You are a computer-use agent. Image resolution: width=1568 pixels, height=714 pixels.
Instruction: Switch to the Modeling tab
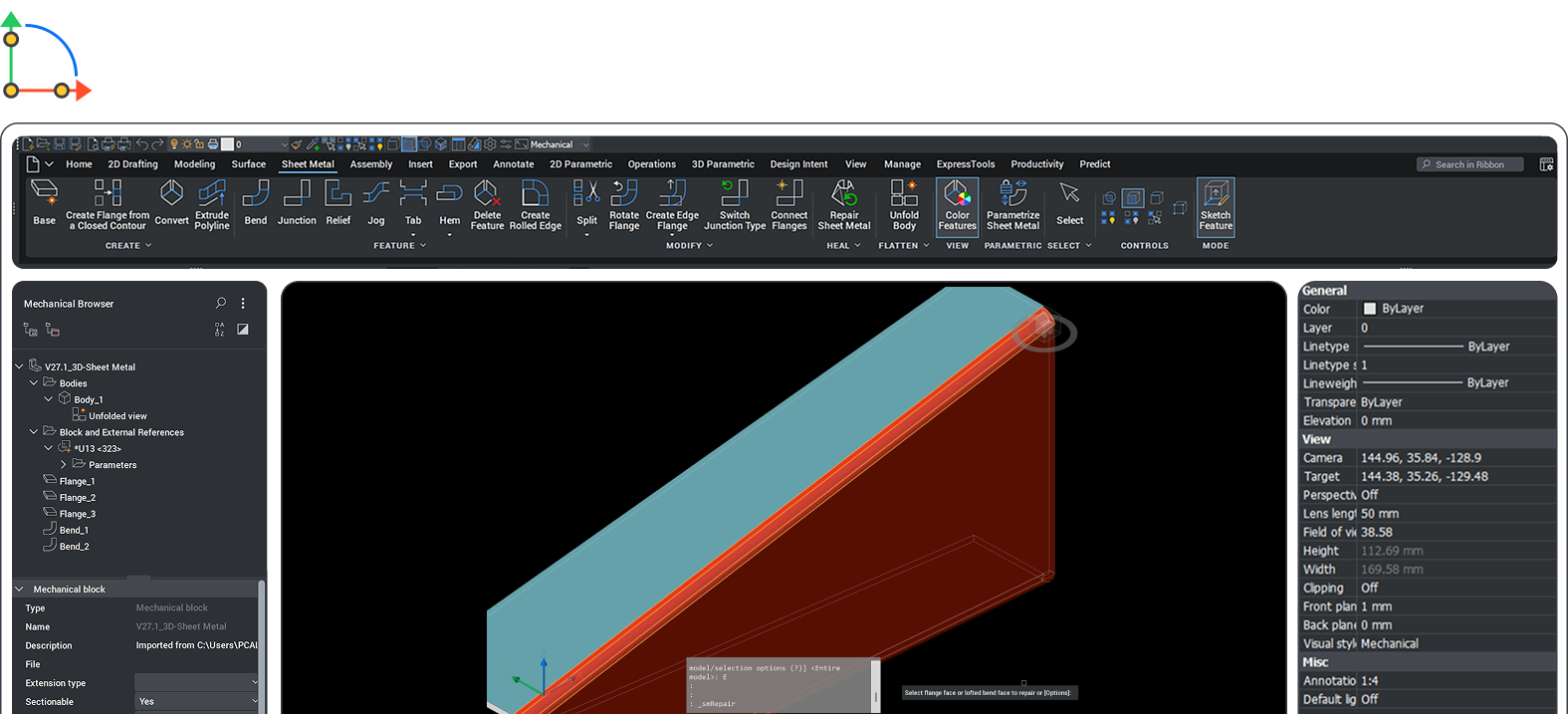[x=194, y=164]
